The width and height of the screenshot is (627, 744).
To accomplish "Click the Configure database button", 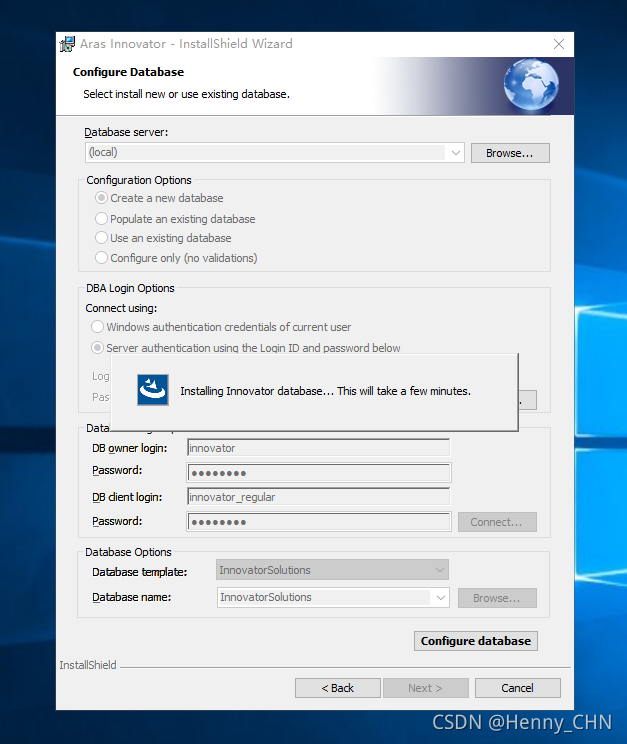I will pyautogui.click(x=476, y=641).
